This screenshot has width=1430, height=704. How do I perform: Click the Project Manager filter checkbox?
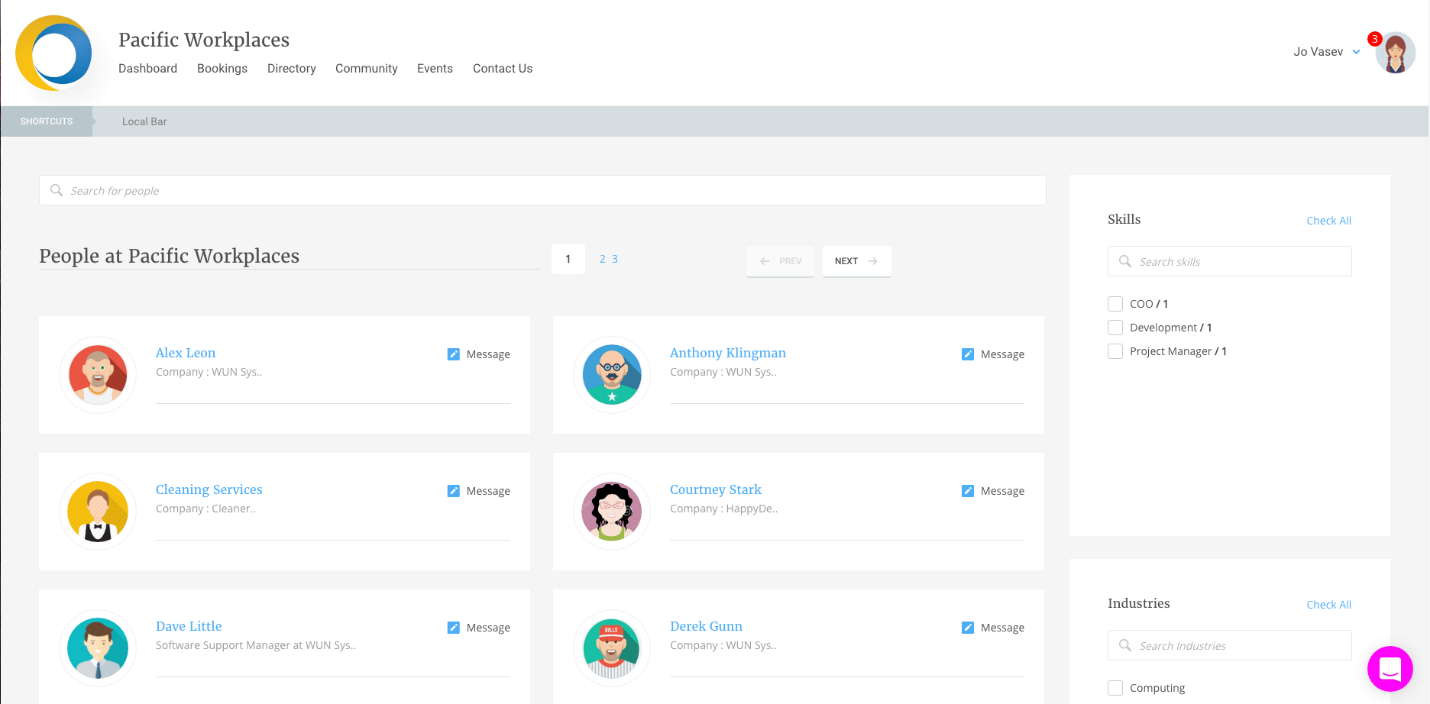(1115, 351)
